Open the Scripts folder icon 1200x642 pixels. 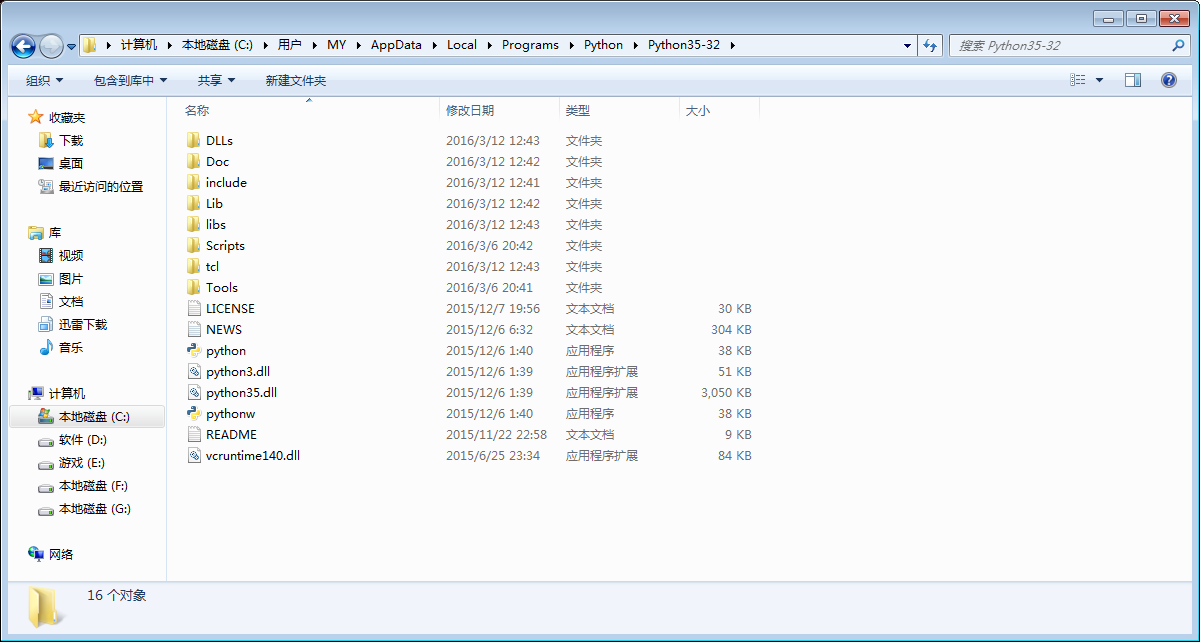[195, 246]
